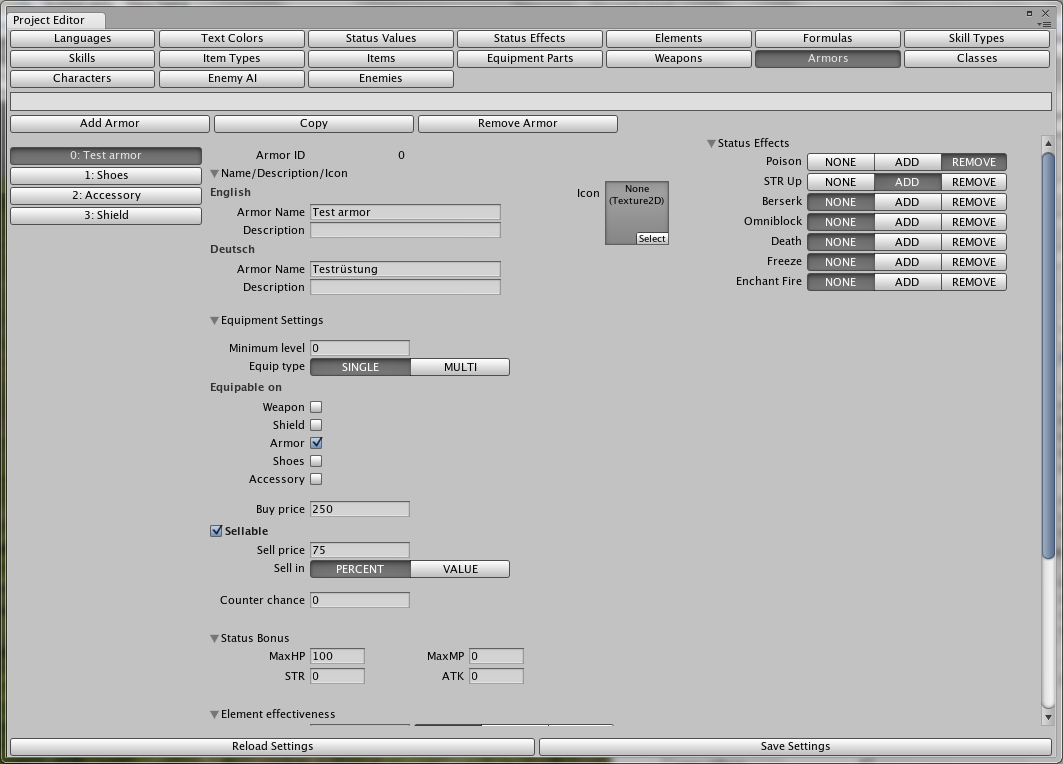The width and height of the screenshot is (1063, 764).
Task: Select armor entry 3: Shield
Action: coord(106,216)
